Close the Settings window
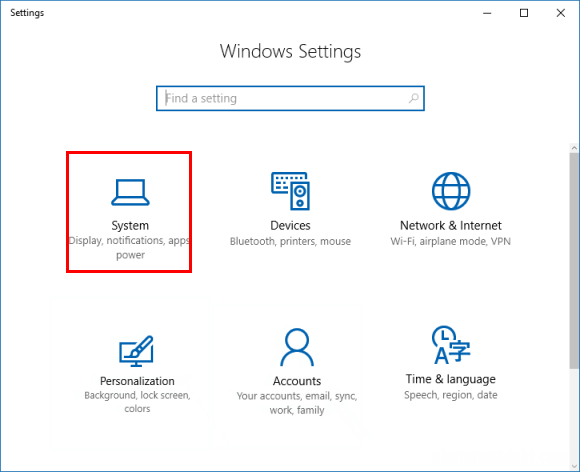The height and width of the screenshot is (472, 580). [561, 13]
